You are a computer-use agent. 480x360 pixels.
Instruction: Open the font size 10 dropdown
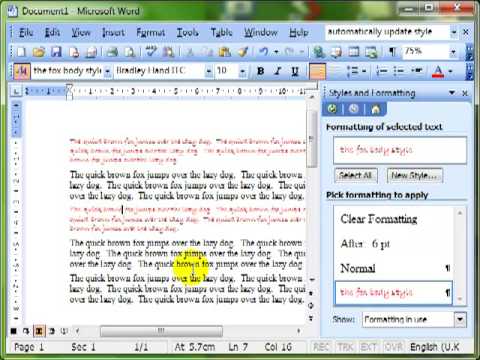(x=243, y=71)
